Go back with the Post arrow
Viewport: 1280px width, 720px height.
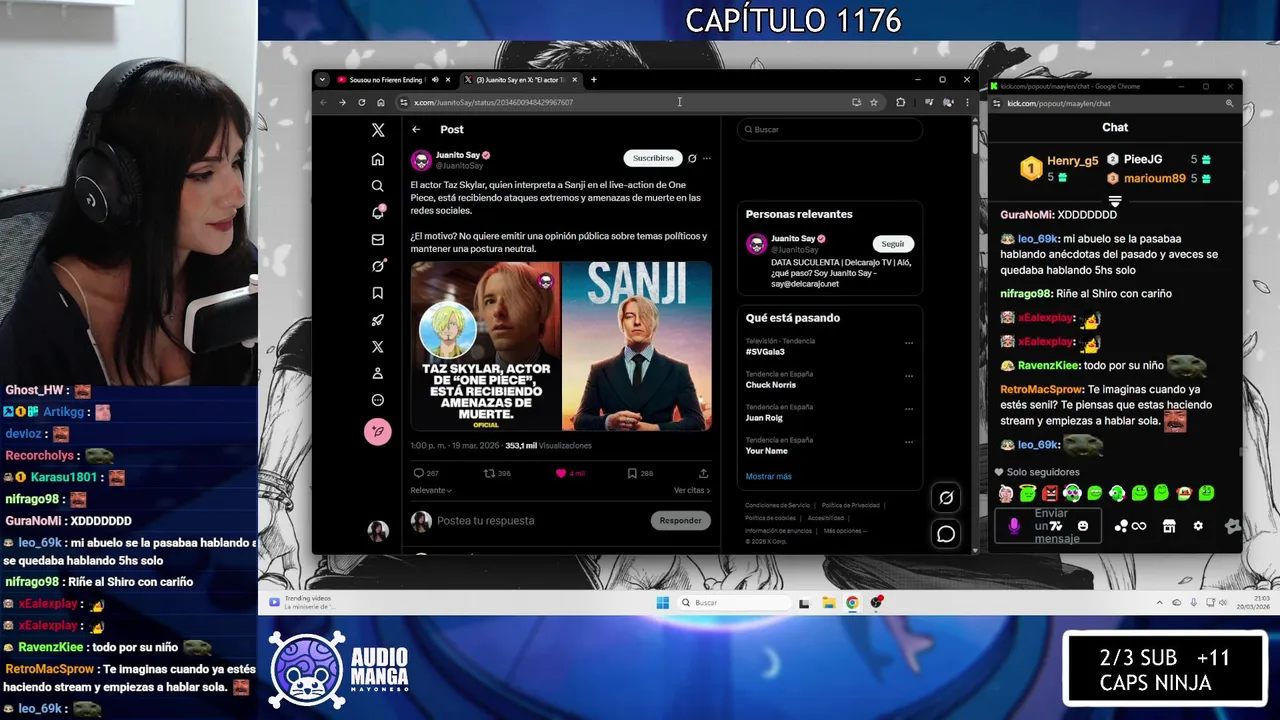point(416,129)
